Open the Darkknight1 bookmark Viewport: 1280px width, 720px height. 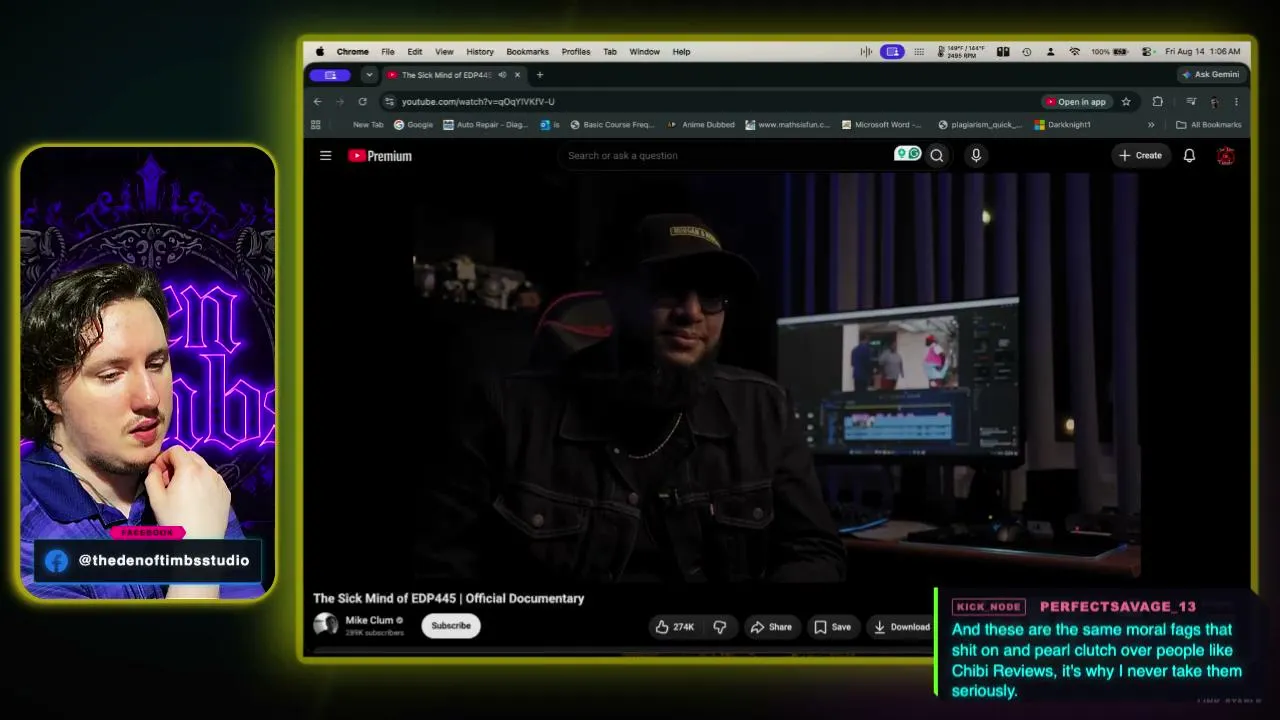1063,125
